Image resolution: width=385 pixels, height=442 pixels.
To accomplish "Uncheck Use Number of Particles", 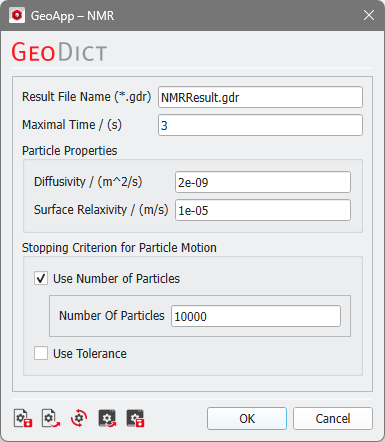I will tap(41, 278).
